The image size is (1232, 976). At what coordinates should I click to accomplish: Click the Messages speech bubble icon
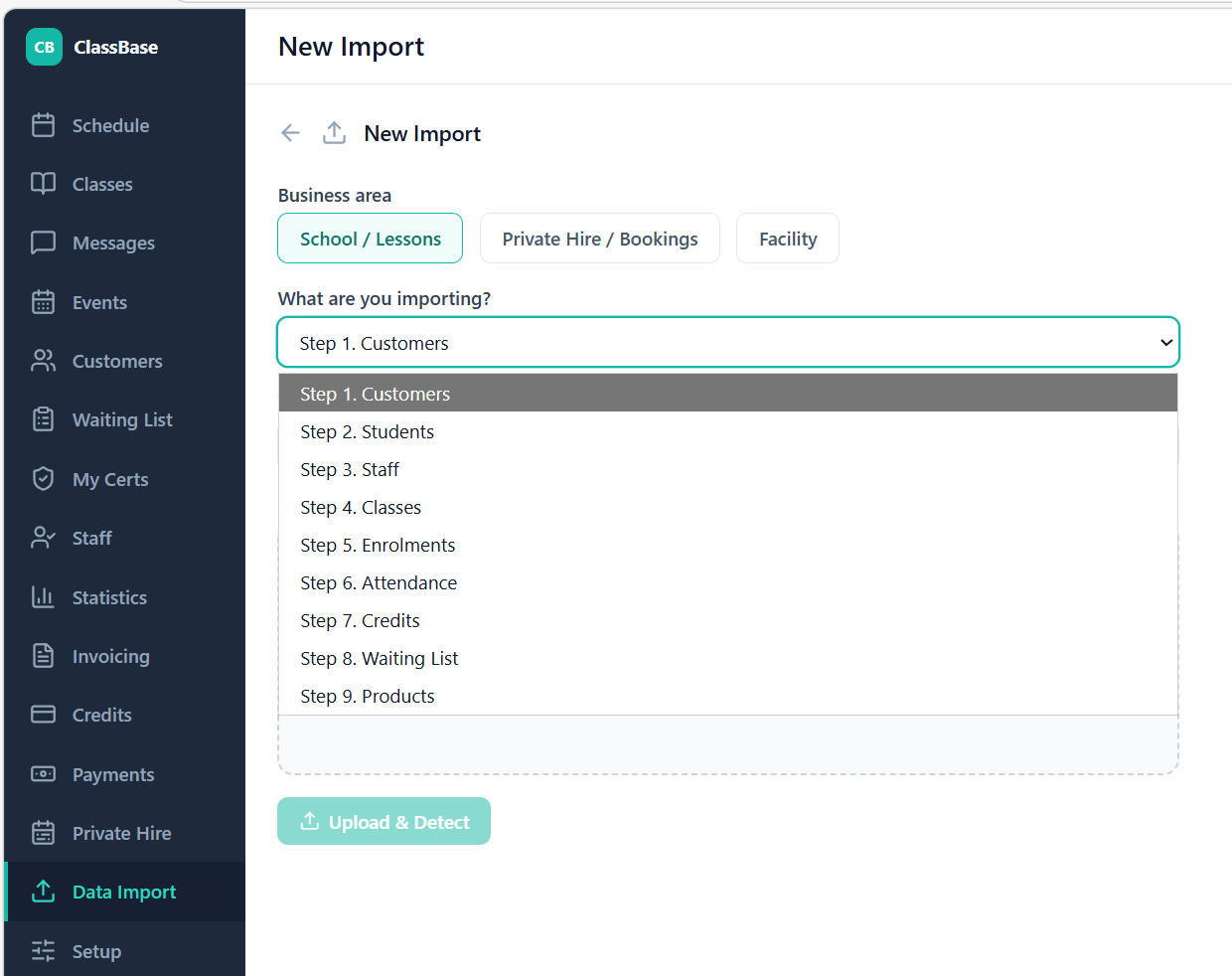[43, 243]
